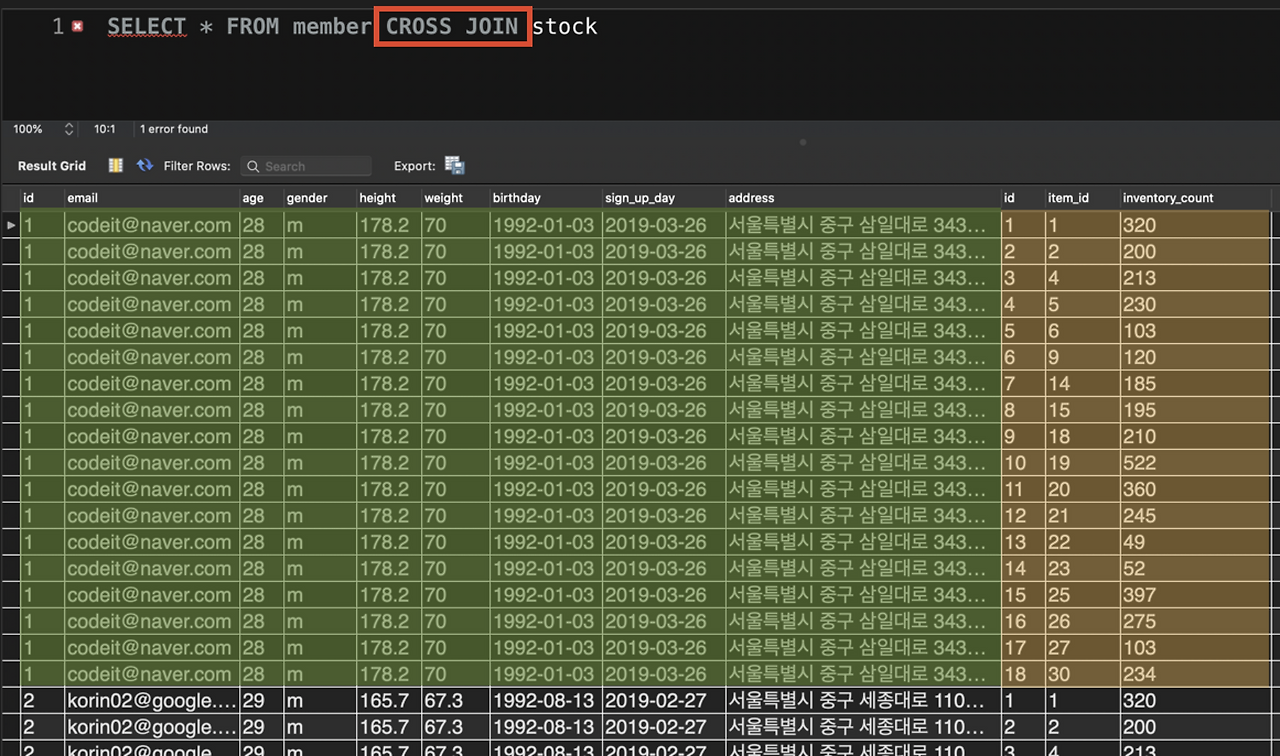The width and height of the screenshot is (1280, 756).
Task: Click the item_id column header
Action: click(x=1082, y=198)
